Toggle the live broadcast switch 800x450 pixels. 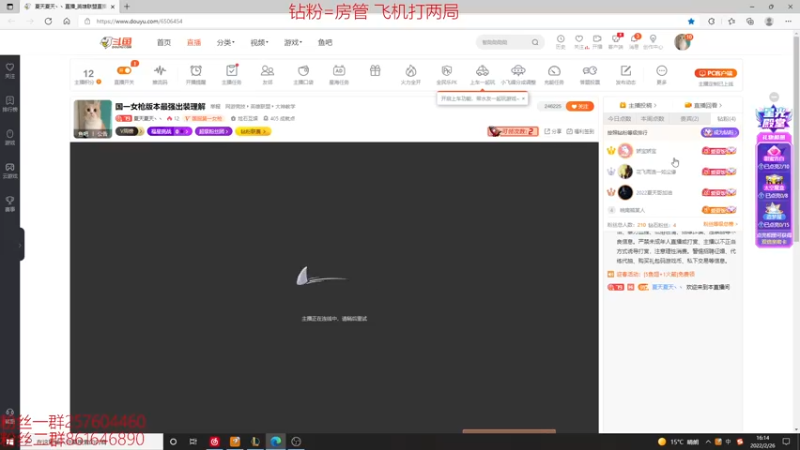[x=124, y=70]
